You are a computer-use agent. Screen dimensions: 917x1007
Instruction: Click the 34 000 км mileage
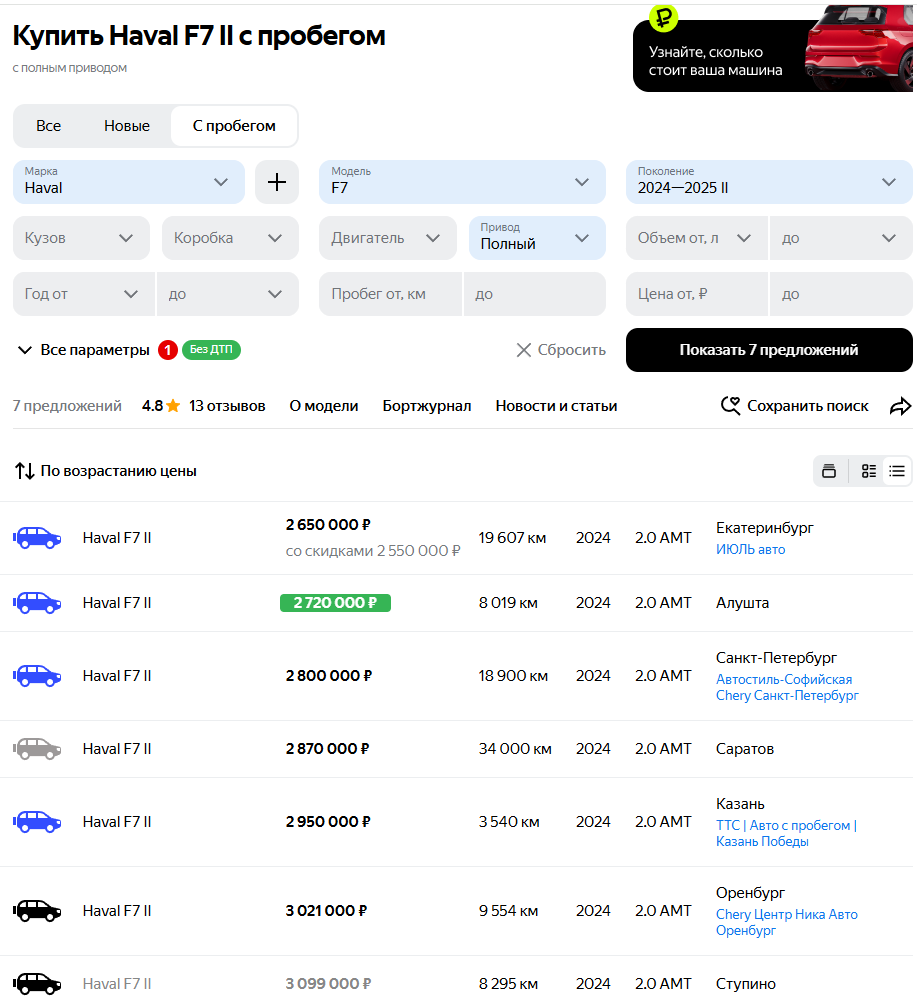click(515, 749)
